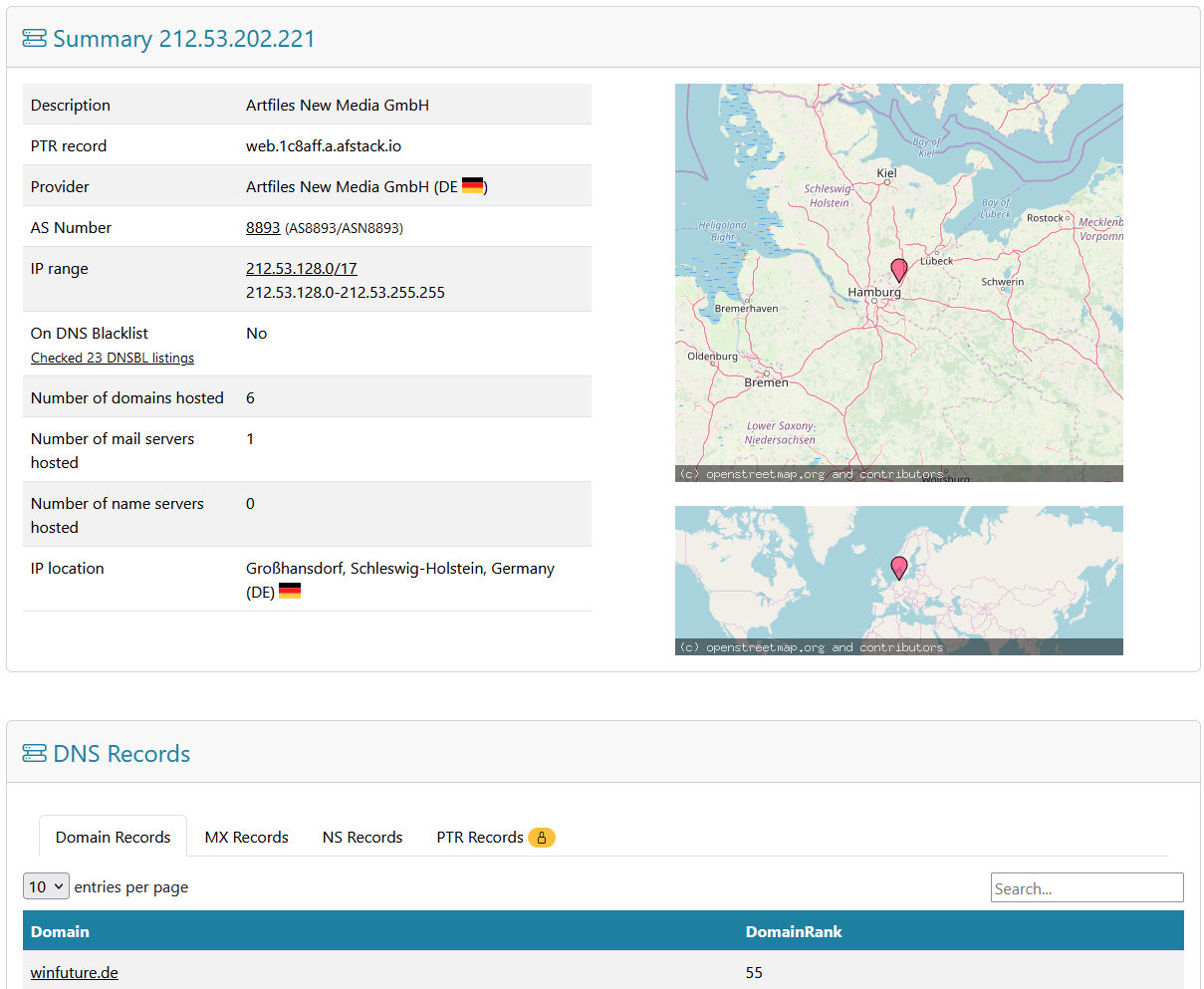Viewport: 1204px width, 989px height.
Task: Click the Number of mail servers hosted label
Action: coord(113,451)
